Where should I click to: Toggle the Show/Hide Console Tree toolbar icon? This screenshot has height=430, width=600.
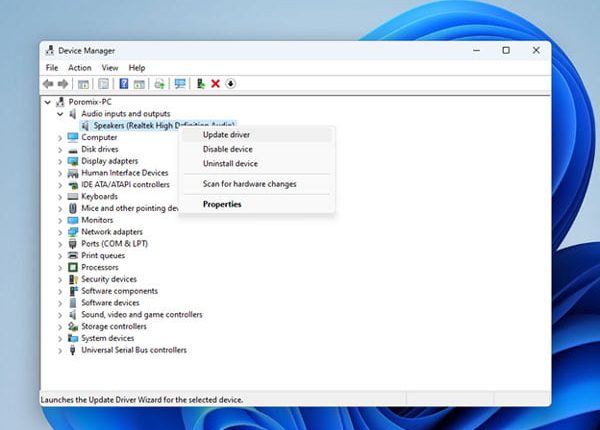pos(83,83)
